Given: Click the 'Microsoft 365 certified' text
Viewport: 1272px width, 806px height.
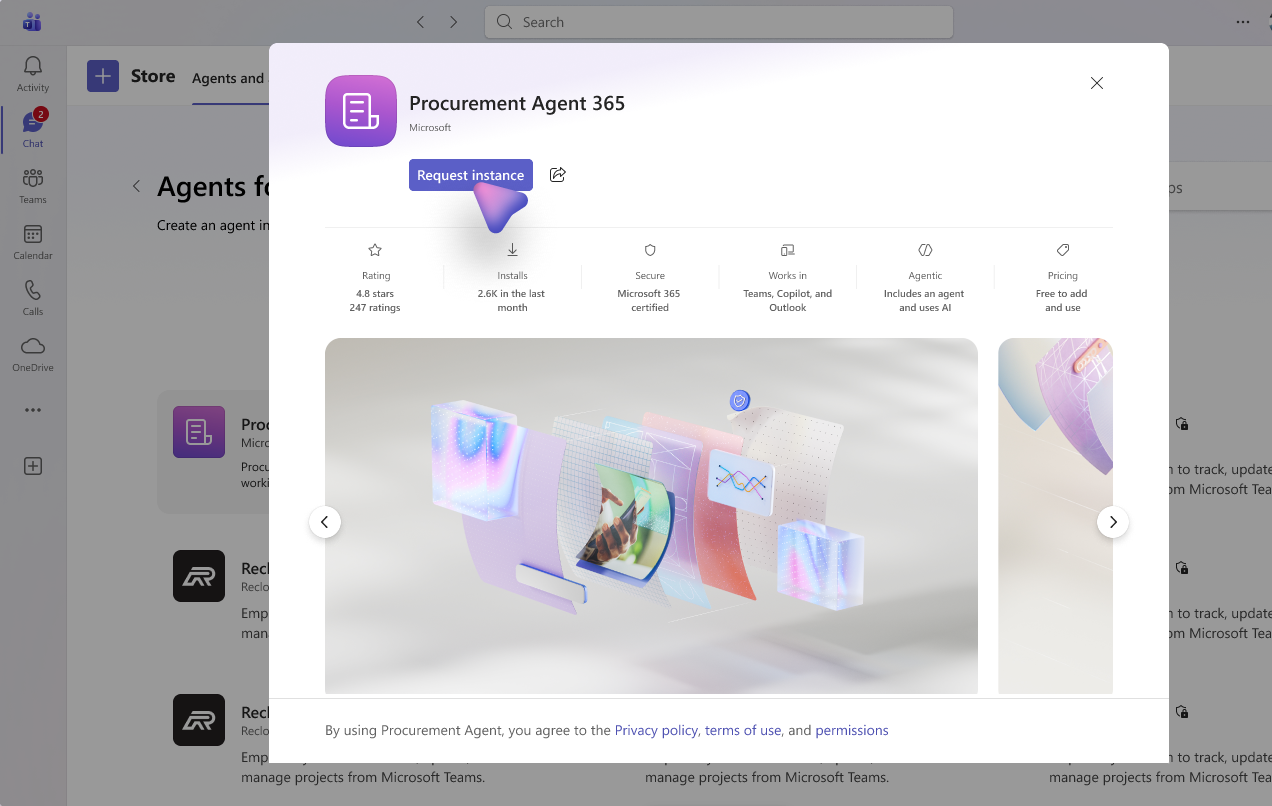Looking at the screenshot, I should 649,301.
